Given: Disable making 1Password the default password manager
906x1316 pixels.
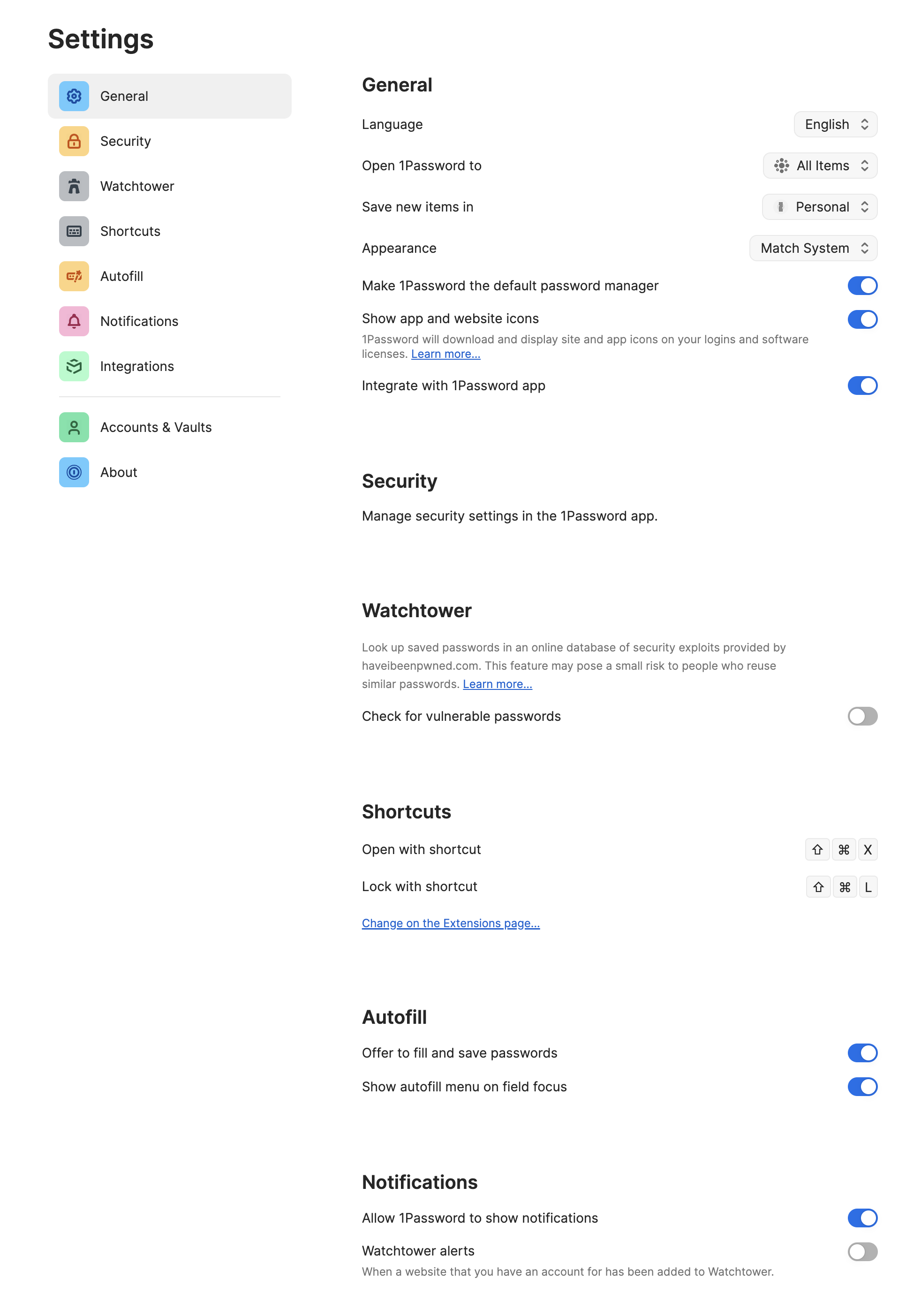Looking at the screenshot, I should pos(862,286).
